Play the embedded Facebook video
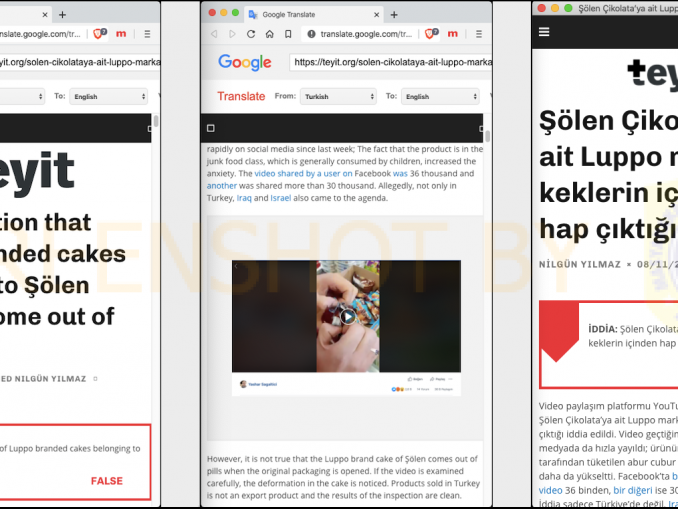The image size is (678, 509). click(x=348, y=316)
